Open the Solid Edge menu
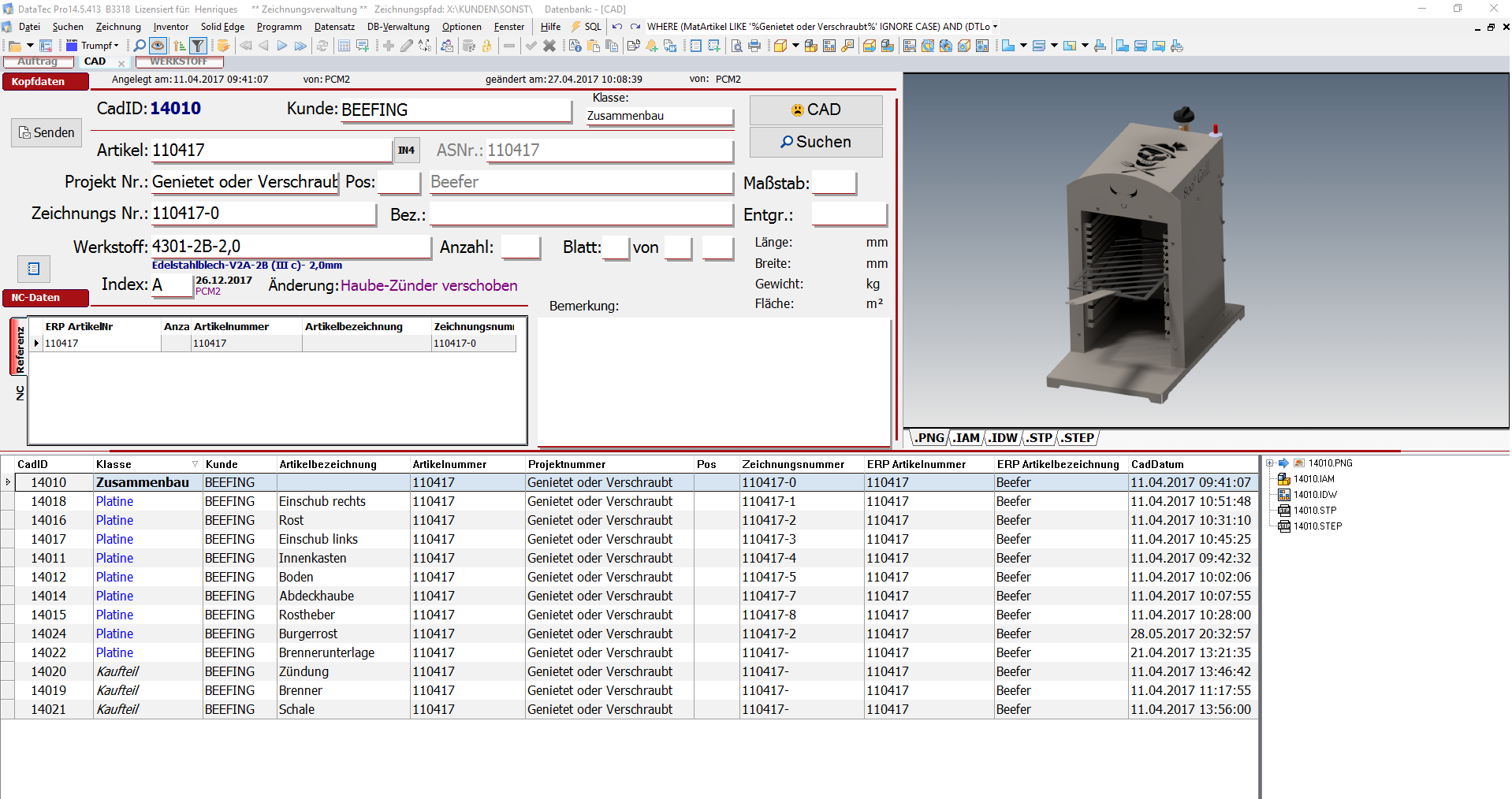 click(x=222, y=27)
